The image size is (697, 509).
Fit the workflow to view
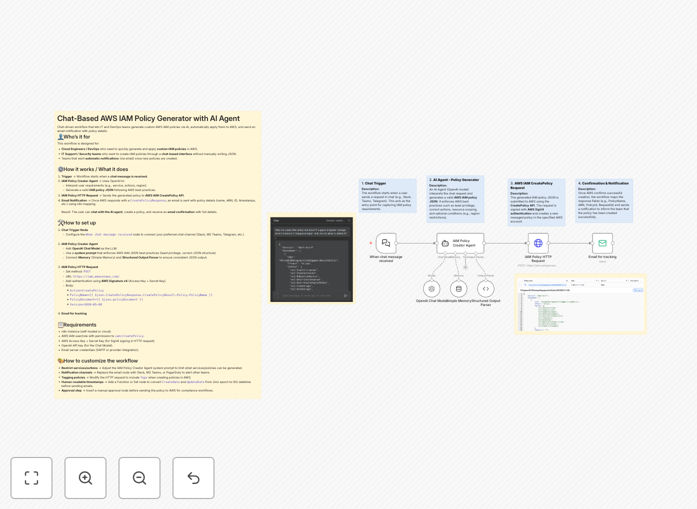click(32, 478)
